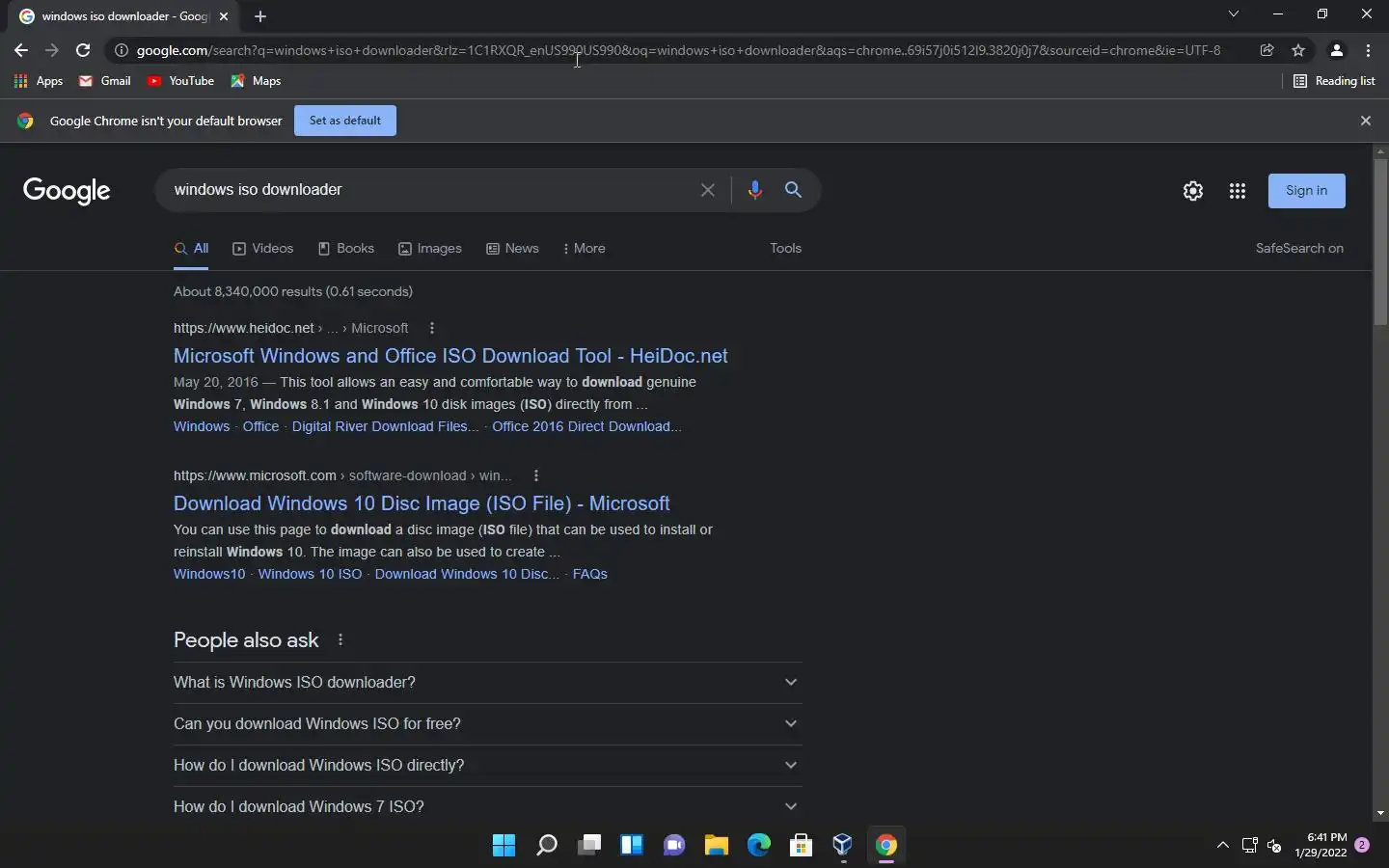Open taskbar Search
Viewport: 1389px width, 868px height.
click(x=546, y=846)
